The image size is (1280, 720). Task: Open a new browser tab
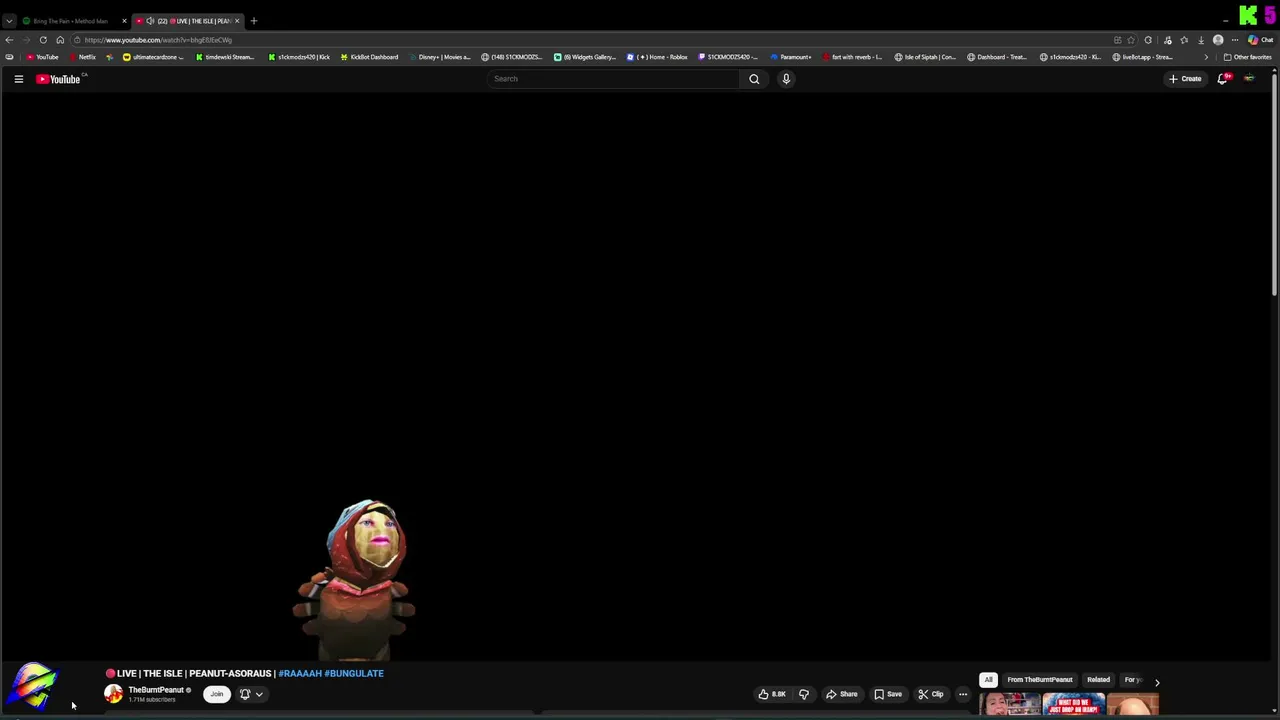[x=254, y=21]
